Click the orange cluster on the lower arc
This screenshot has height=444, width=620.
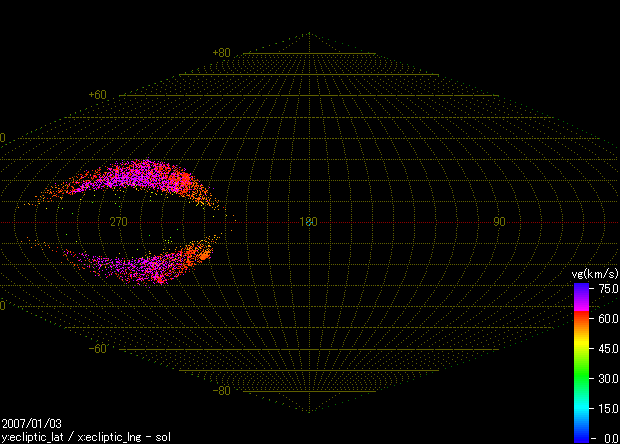tap(198, 252)
